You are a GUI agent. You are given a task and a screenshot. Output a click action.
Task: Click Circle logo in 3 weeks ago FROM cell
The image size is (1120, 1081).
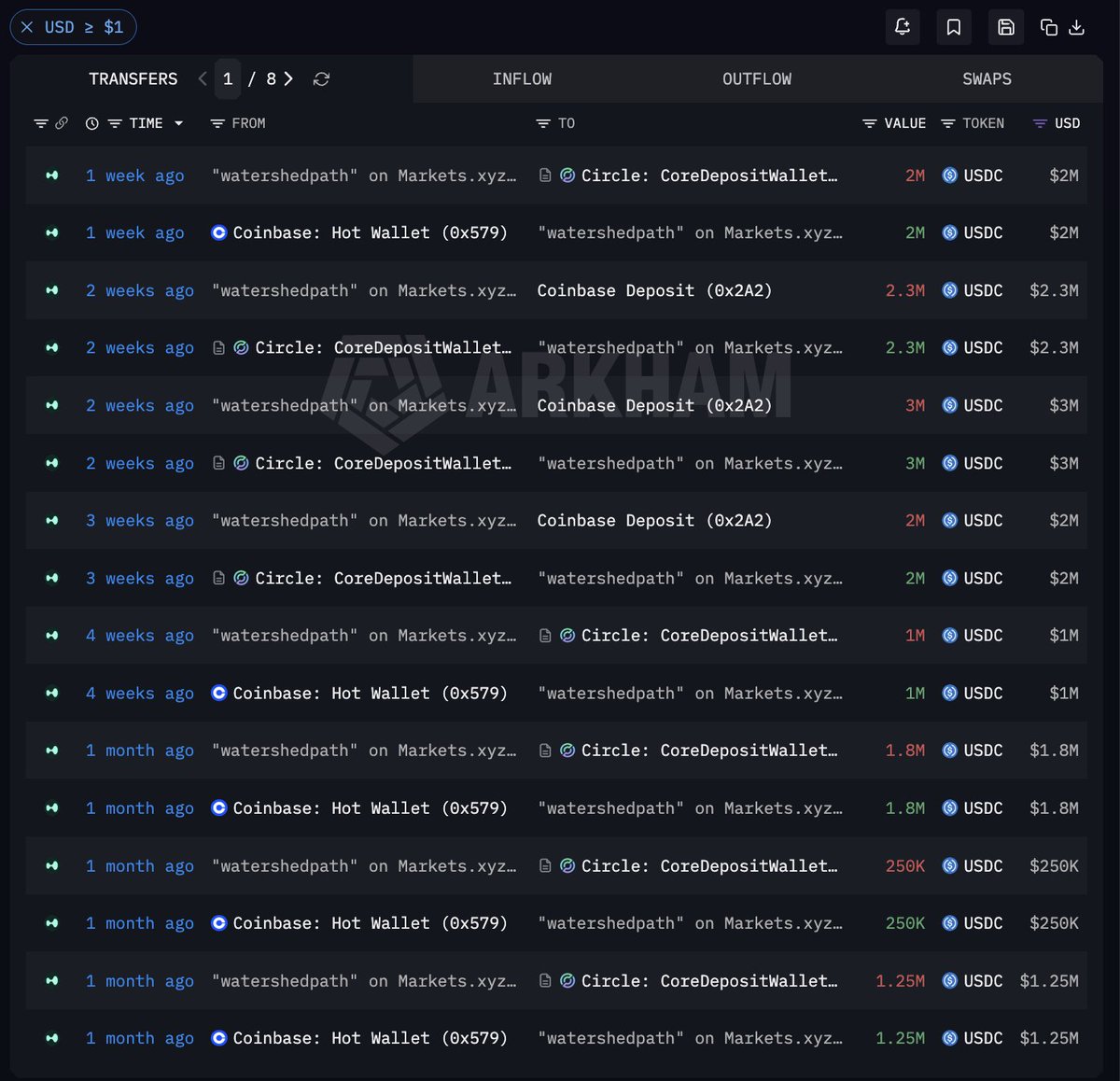241,578
